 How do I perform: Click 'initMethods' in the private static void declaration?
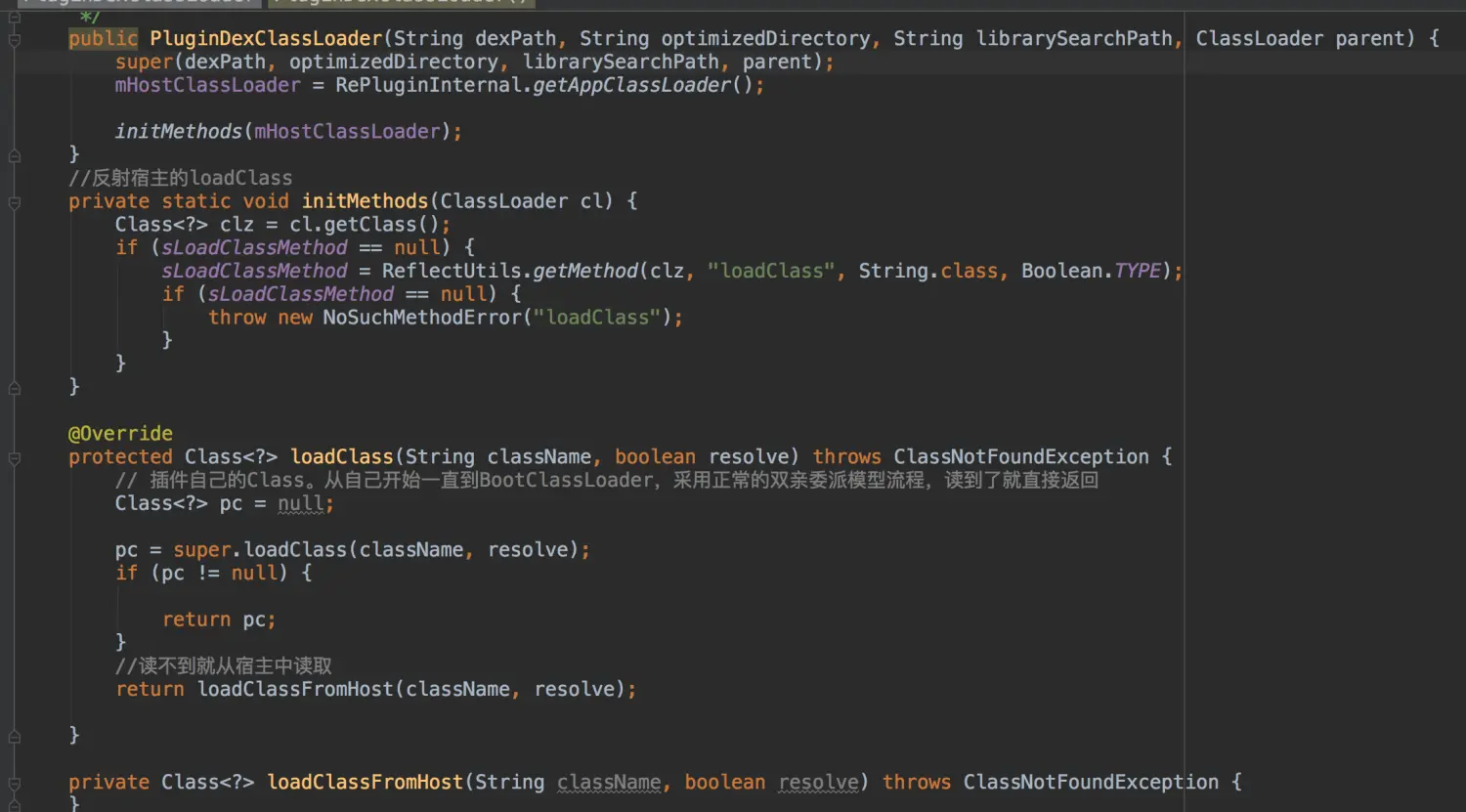coord(365,201)
